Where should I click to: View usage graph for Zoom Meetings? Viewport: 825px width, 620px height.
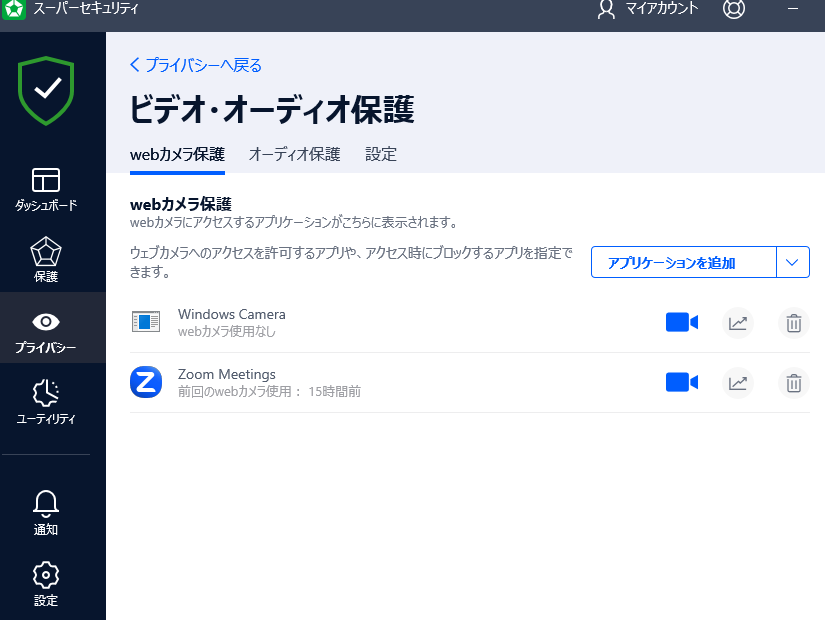click(737, 383)
